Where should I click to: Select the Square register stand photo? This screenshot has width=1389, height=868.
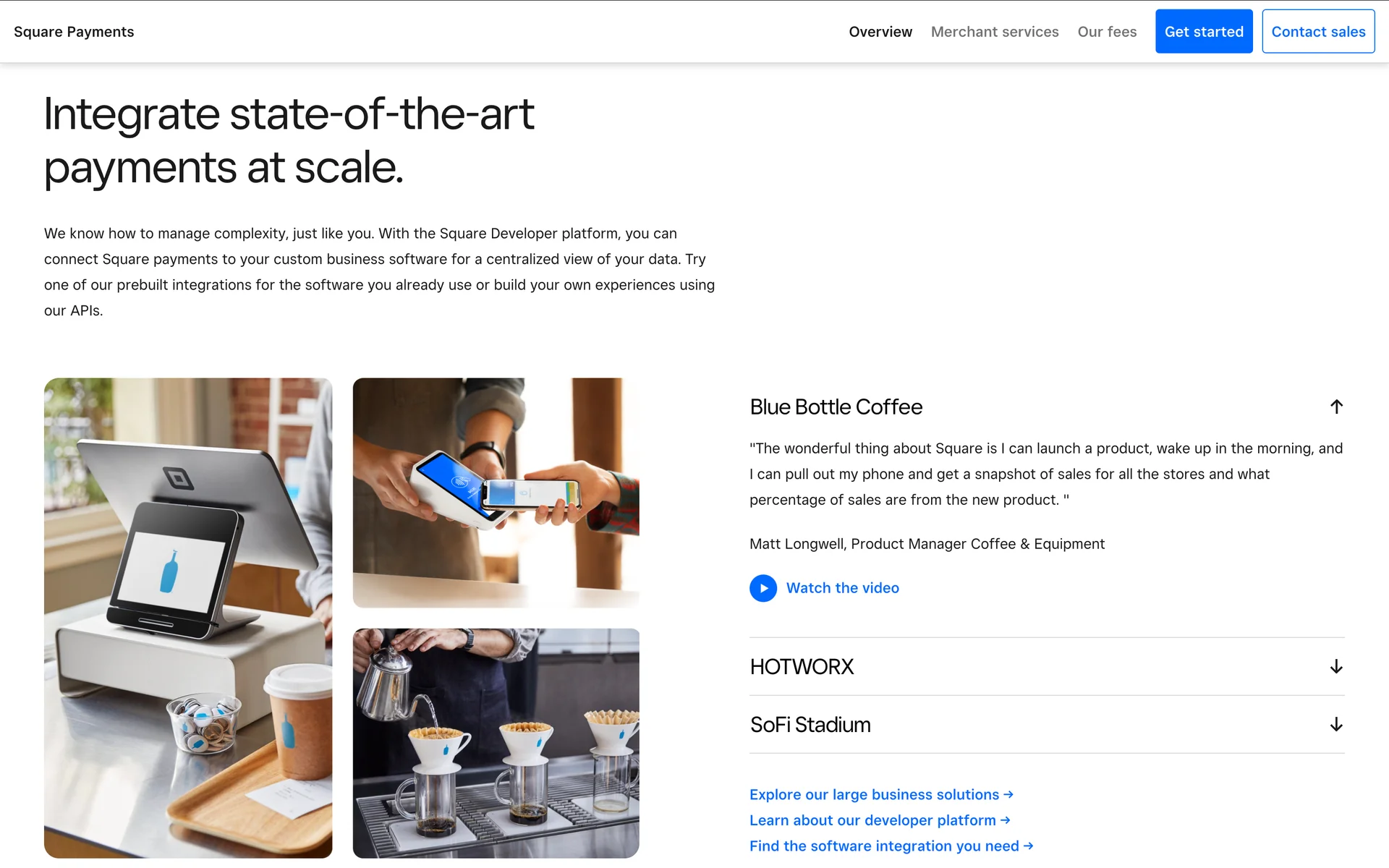(188, 618)
